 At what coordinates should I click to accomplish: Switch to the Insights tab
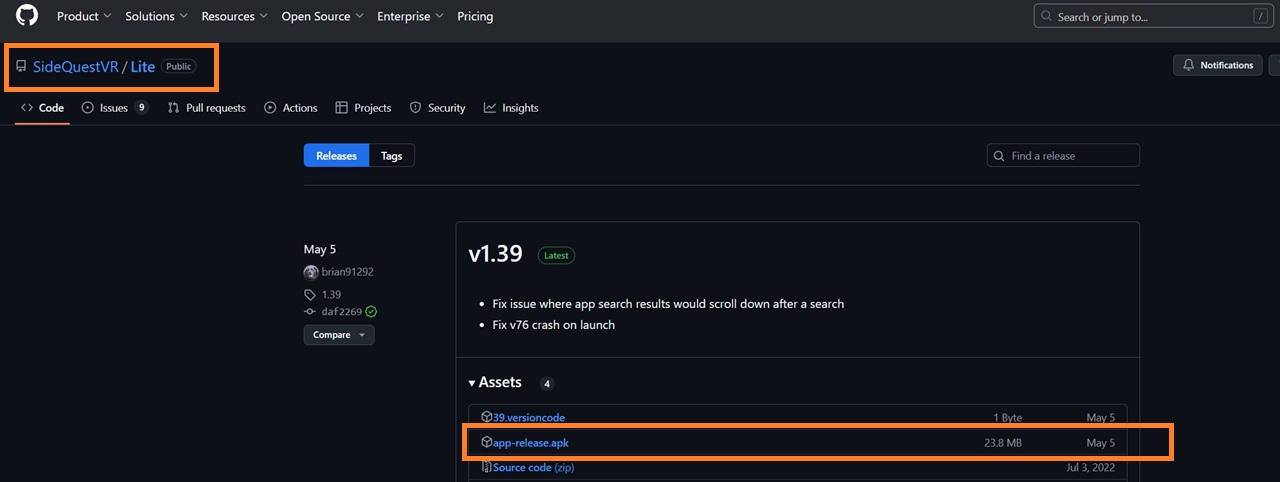pyautogui.click(x=511, y=108)
